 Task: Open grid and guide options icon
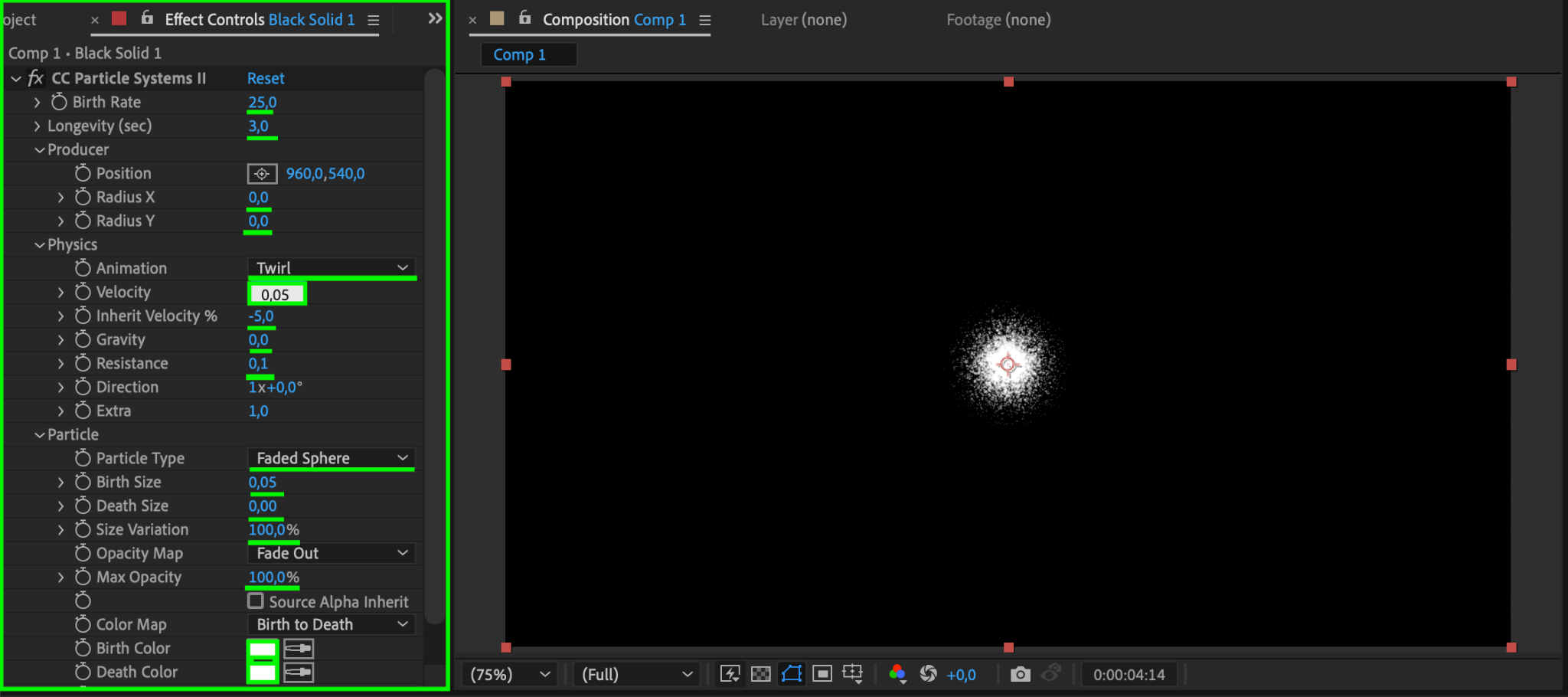[x=852, y=674]
